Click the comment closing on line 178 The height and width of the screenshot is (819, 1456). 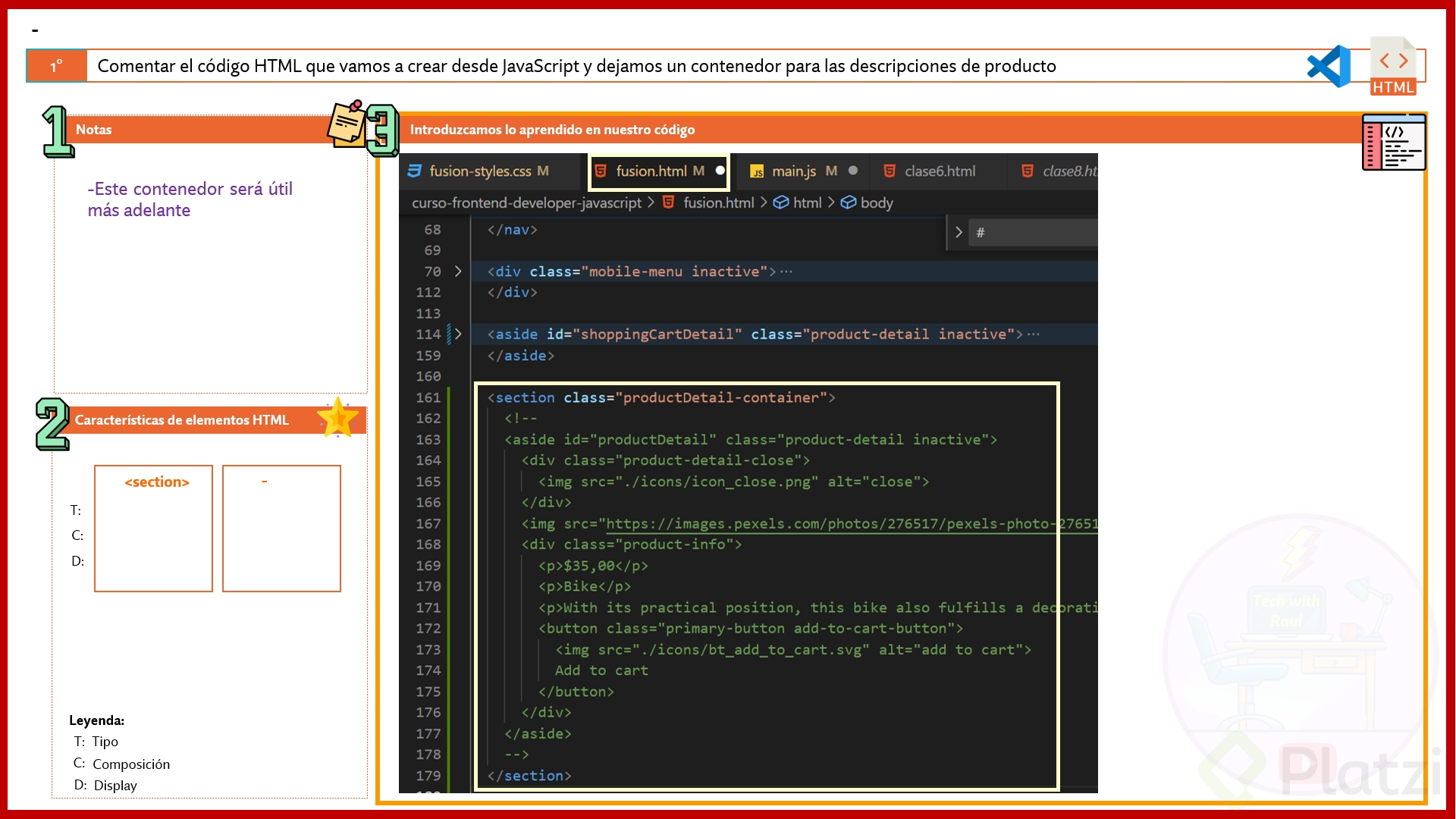point(516,755)
